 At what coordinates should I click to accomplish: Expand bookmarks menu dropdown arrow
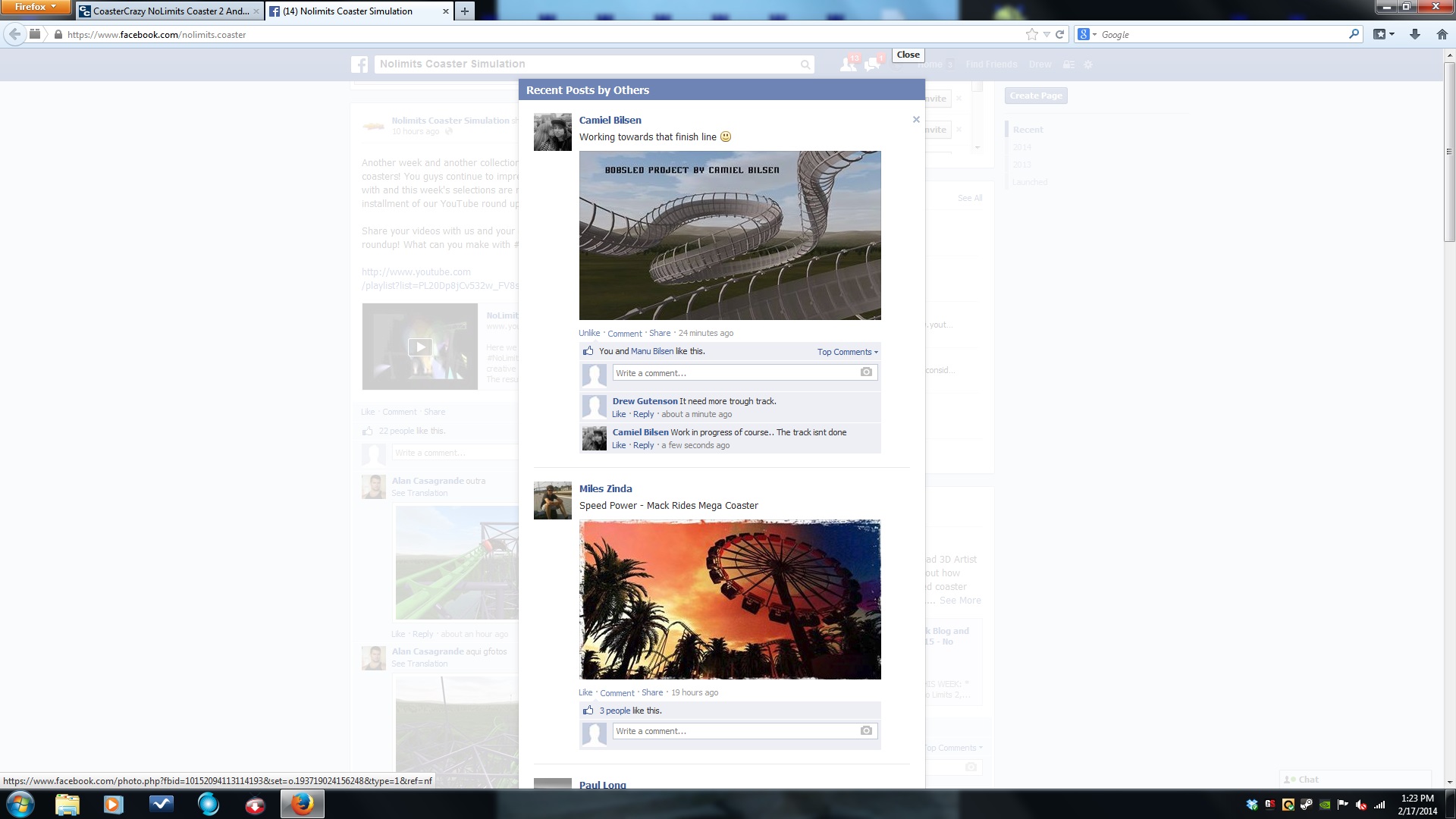pos(1392,34)
